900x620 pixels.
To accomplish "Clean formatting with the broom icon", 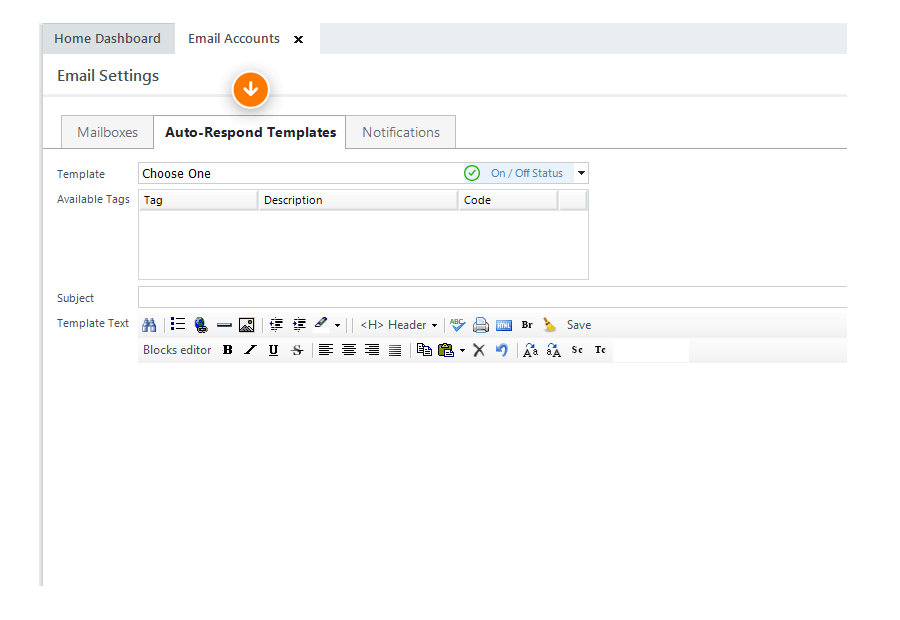I will coord(550,325).
